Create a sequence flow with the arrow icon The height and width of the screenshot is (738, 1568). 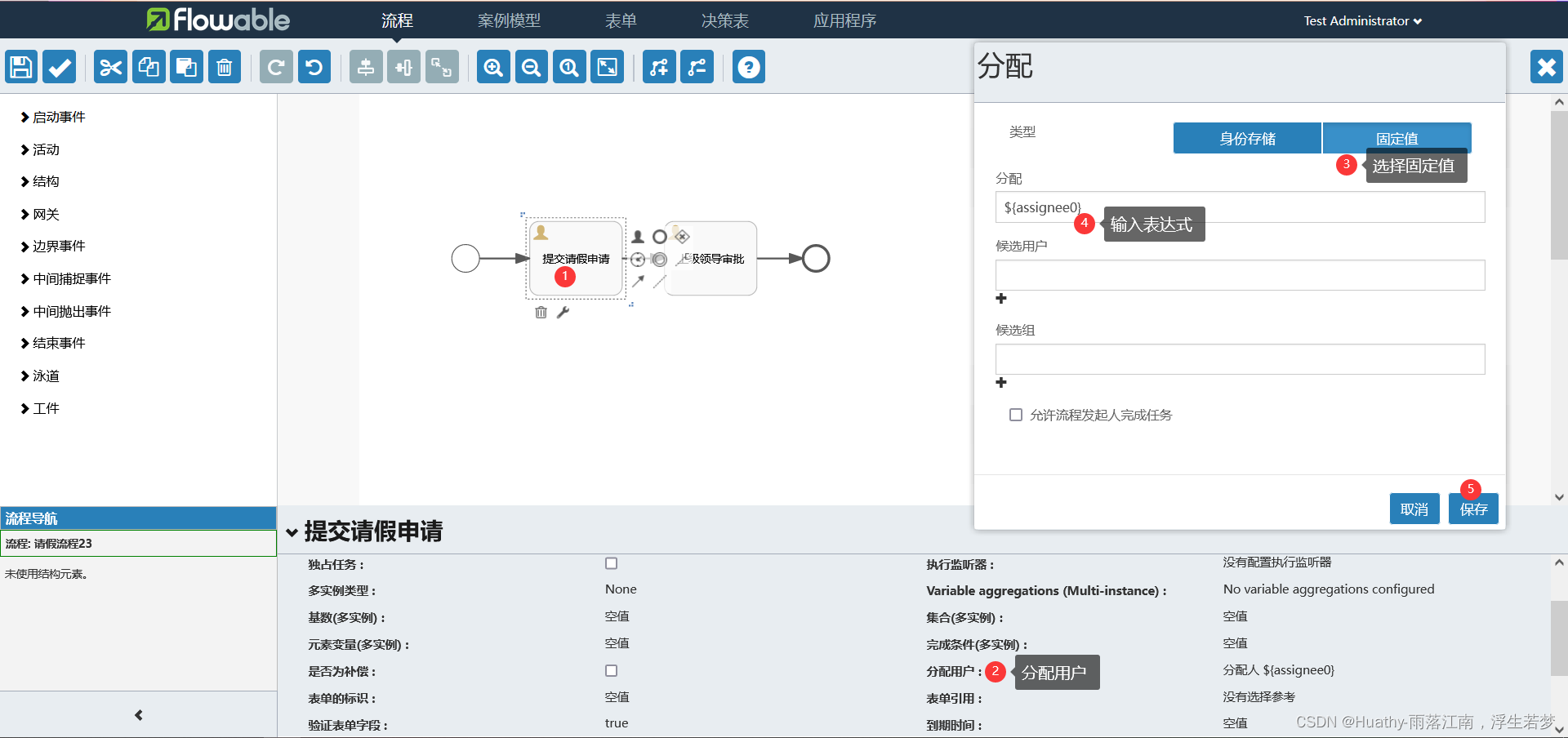638,282
